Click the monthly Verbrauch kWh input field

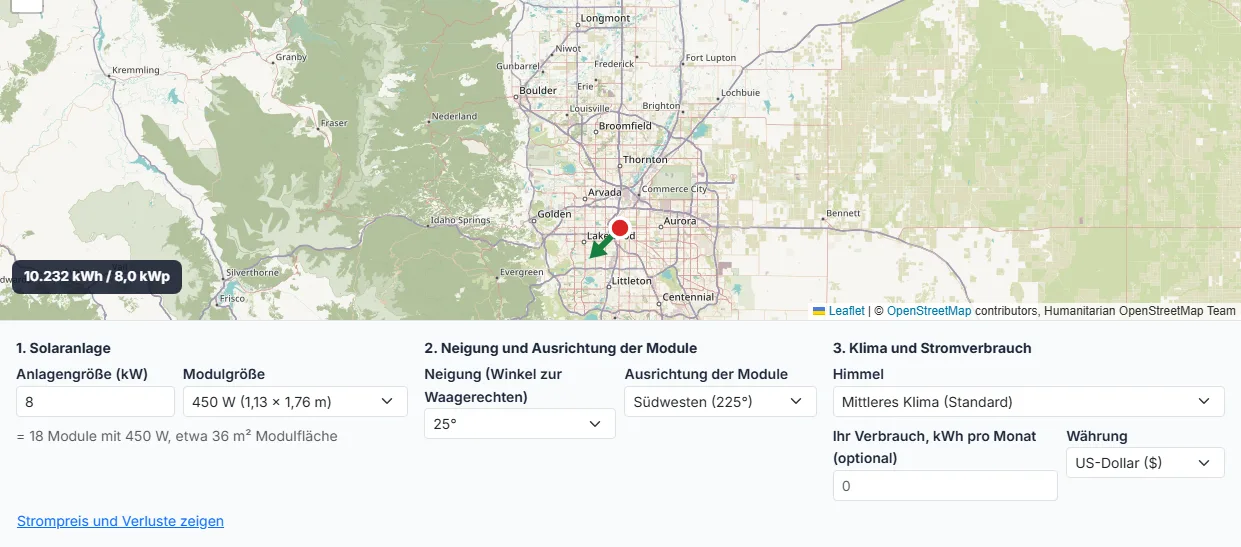945,485
